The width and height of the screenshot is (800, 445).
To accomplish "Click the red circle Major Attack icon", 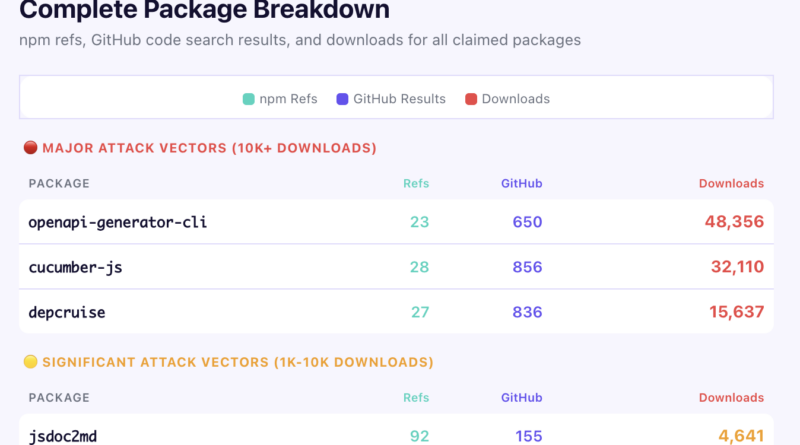I will (30, 148).
